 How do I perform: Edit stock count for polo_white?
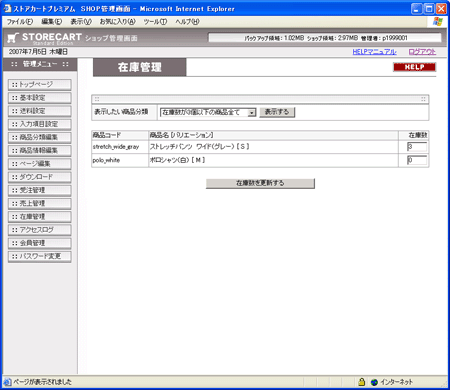pyautogui.click(x=417, y=160)
